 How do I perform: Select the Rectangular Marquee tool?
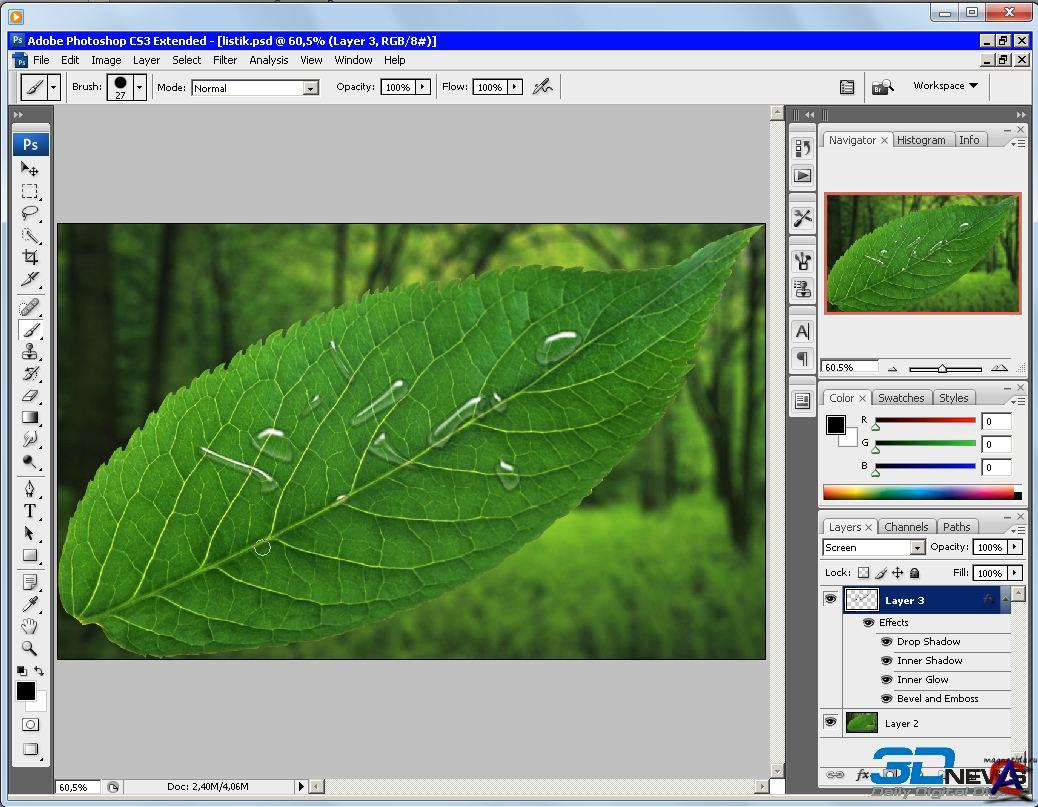(31, 191)
